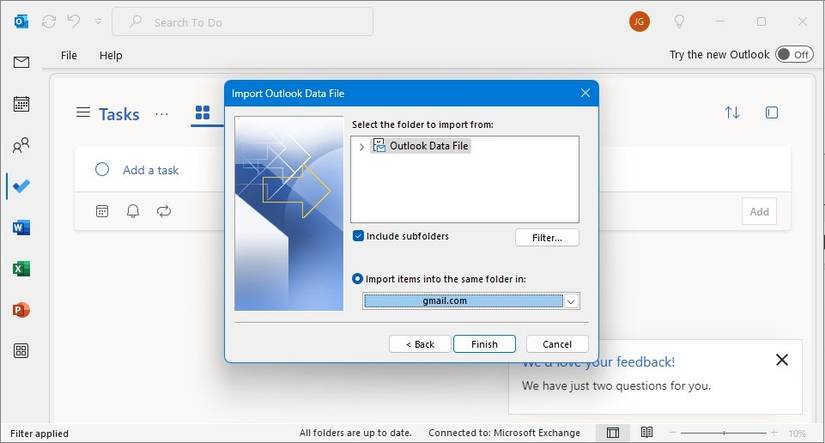Select Import items into same folder radio
This screenshot has height=443, width=825.
(x=358, y=278)
